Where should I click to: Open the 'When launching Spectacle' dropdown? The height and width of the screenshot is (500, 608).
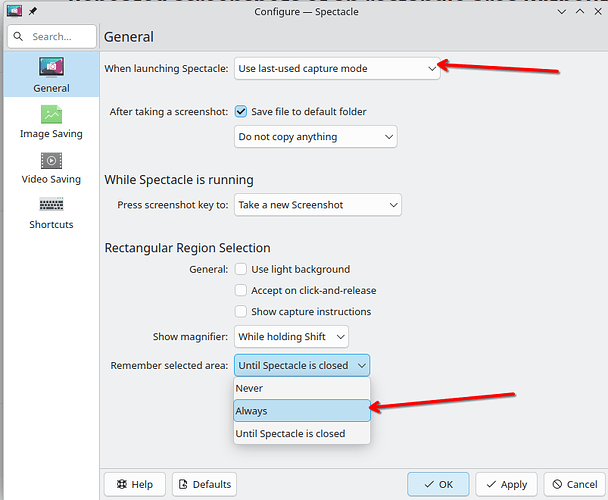pyautogui.click(x=337, y=69)
